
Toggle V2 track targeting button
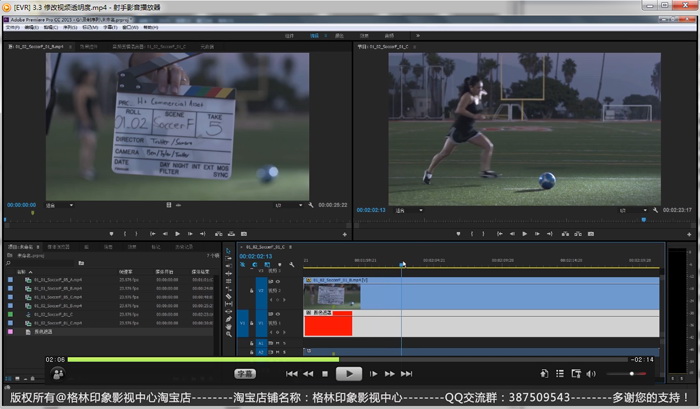point(261,291)
